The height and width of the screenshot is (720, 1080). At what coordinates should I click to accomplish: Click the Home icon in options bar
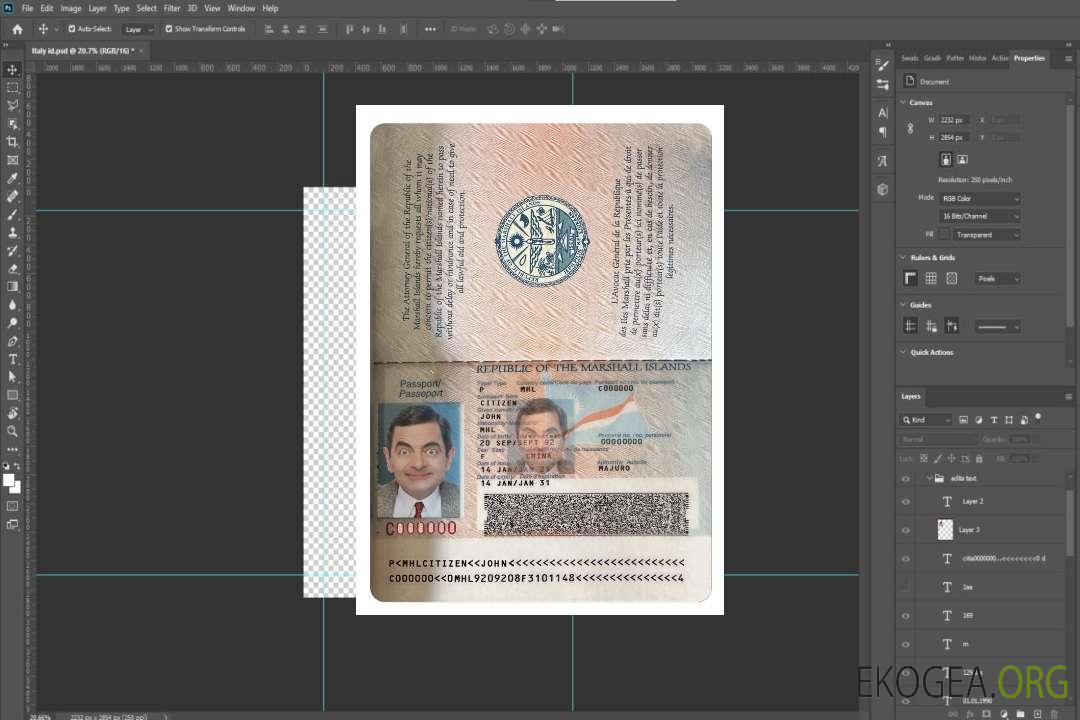pos(17,29)
